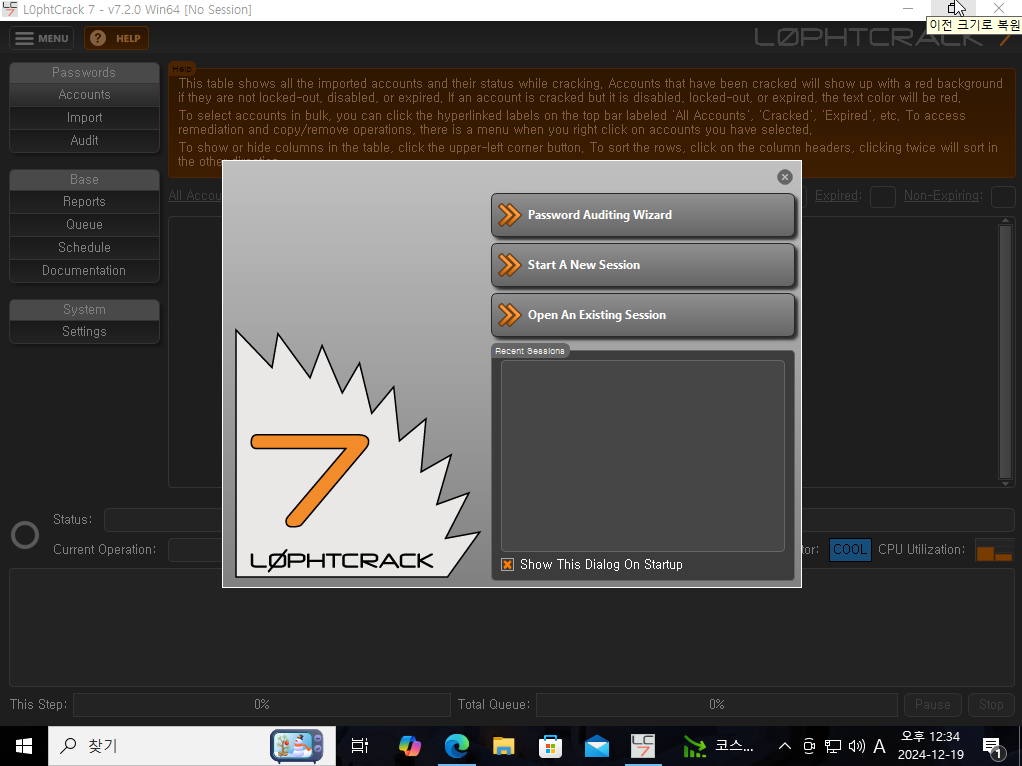Click the Help panel label tab

click(182, 68)
